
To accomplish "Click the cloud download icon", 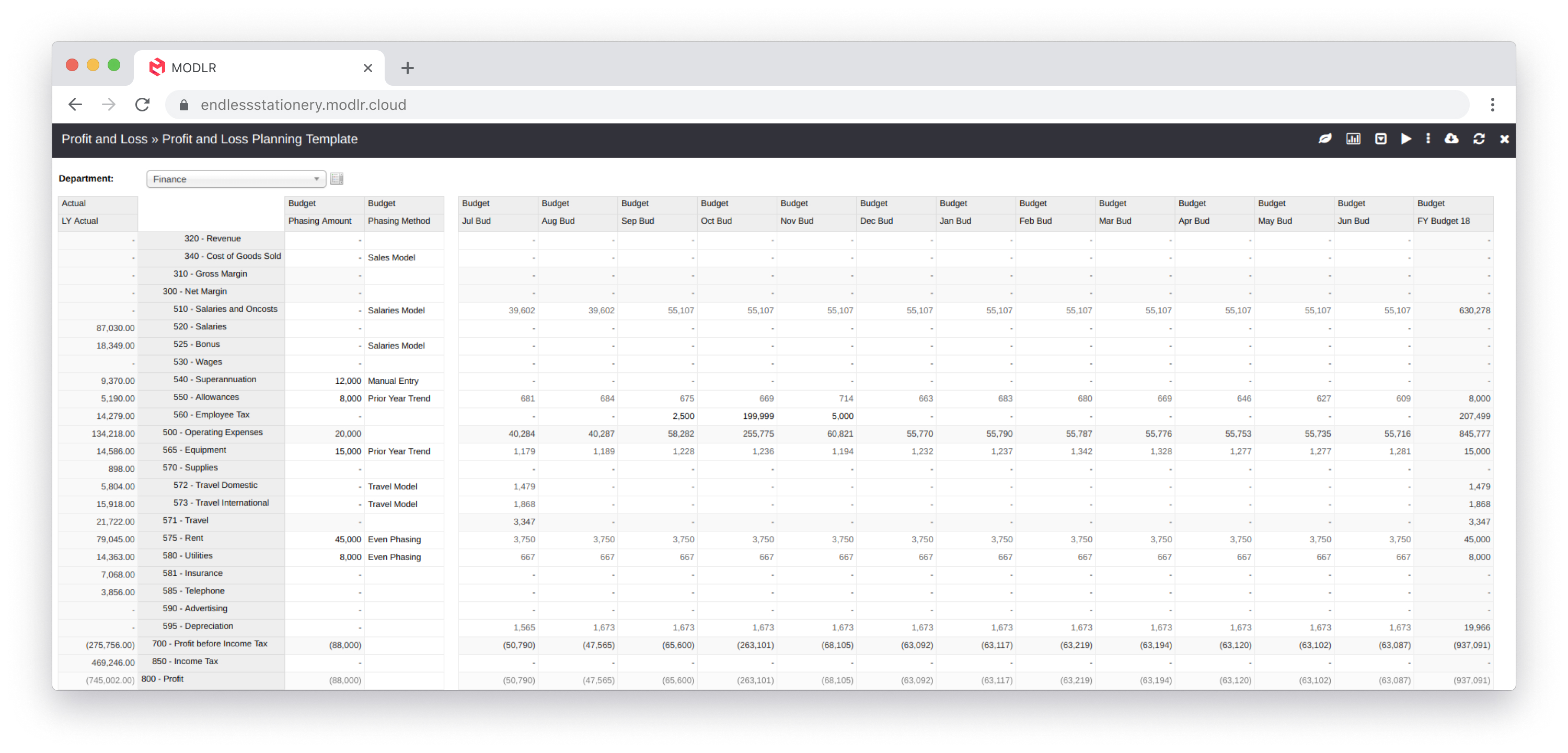I will tap(1452, 139).
